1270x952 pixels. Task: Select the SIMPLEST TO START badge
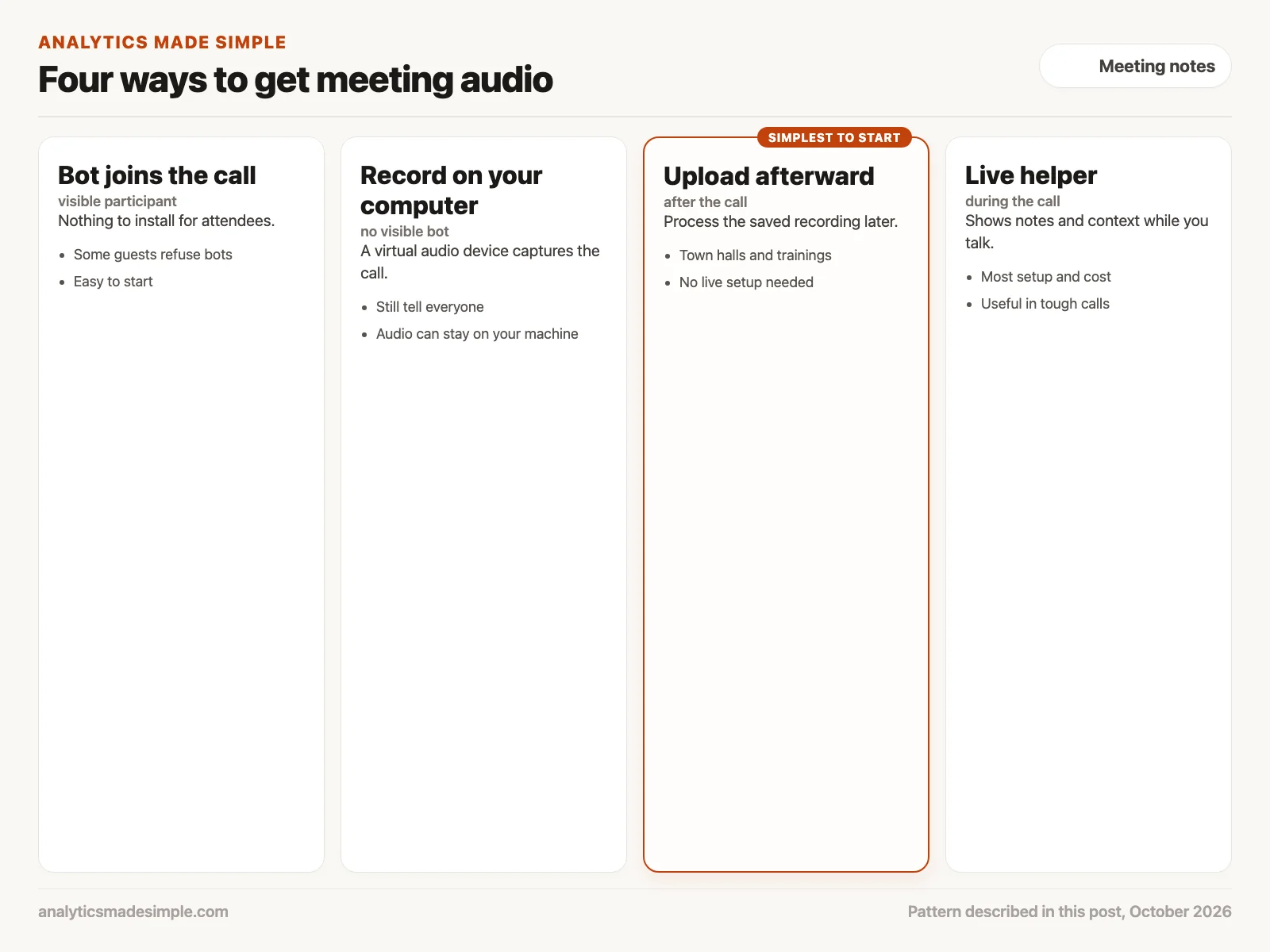click(834, 137)
